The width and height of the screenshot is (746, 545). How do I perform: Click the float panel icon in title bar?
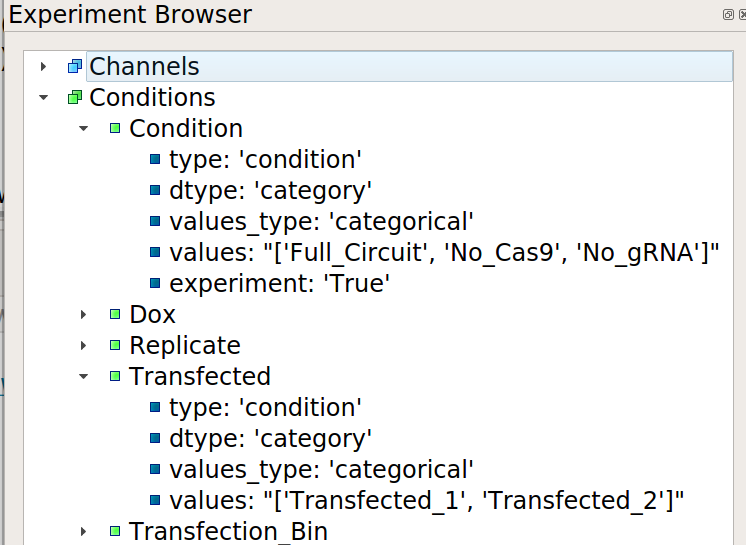coord(727,15)
